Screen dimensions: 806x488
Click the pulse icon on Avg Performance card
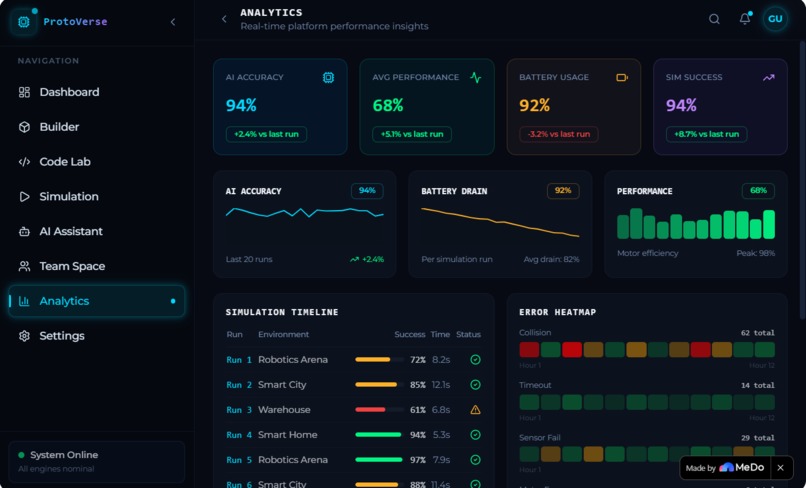(x=475, y=78)
